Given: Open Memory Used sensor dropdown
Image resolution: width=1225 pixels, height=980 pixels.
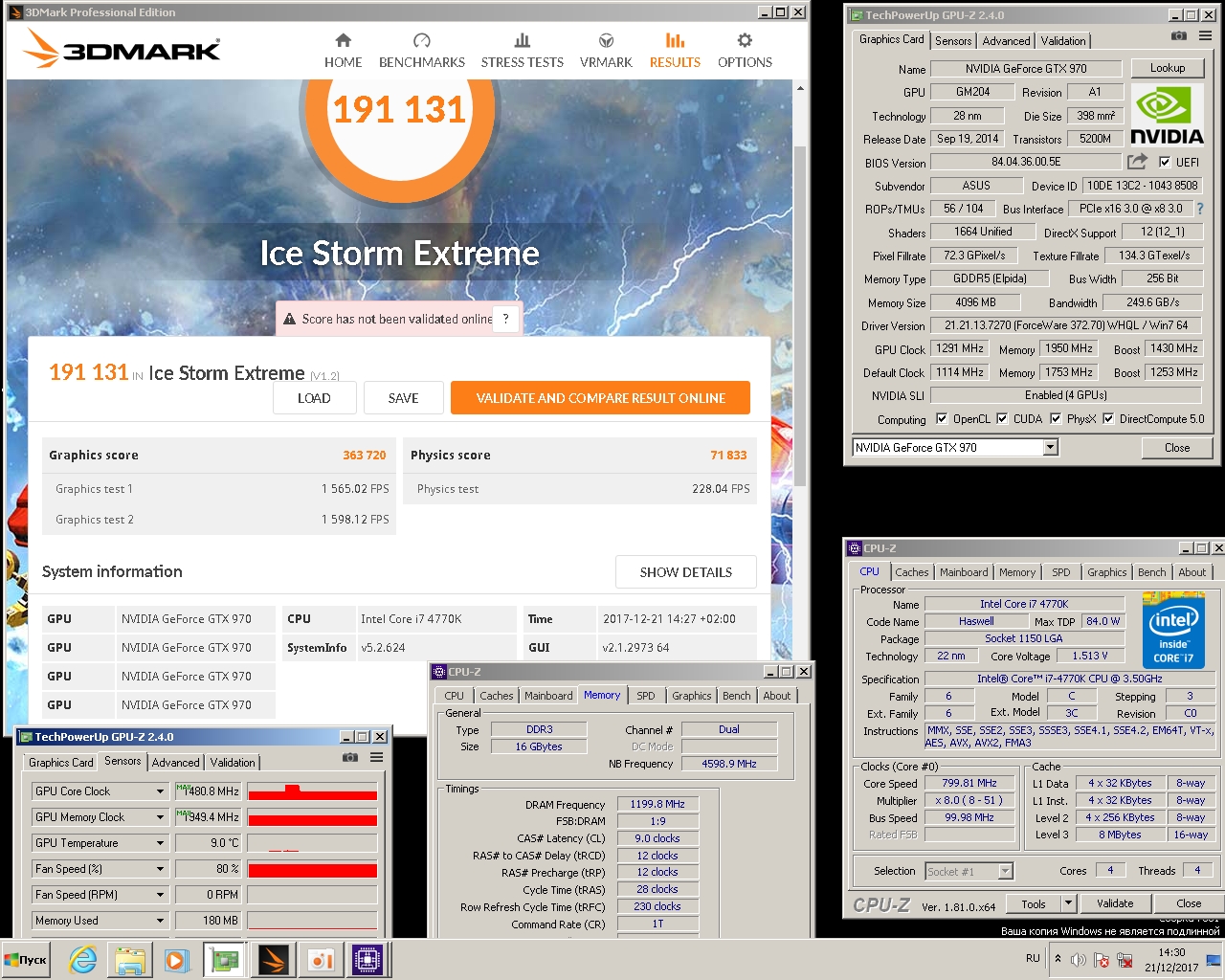Looking at the screenshot, I should [x=160, y=921].
